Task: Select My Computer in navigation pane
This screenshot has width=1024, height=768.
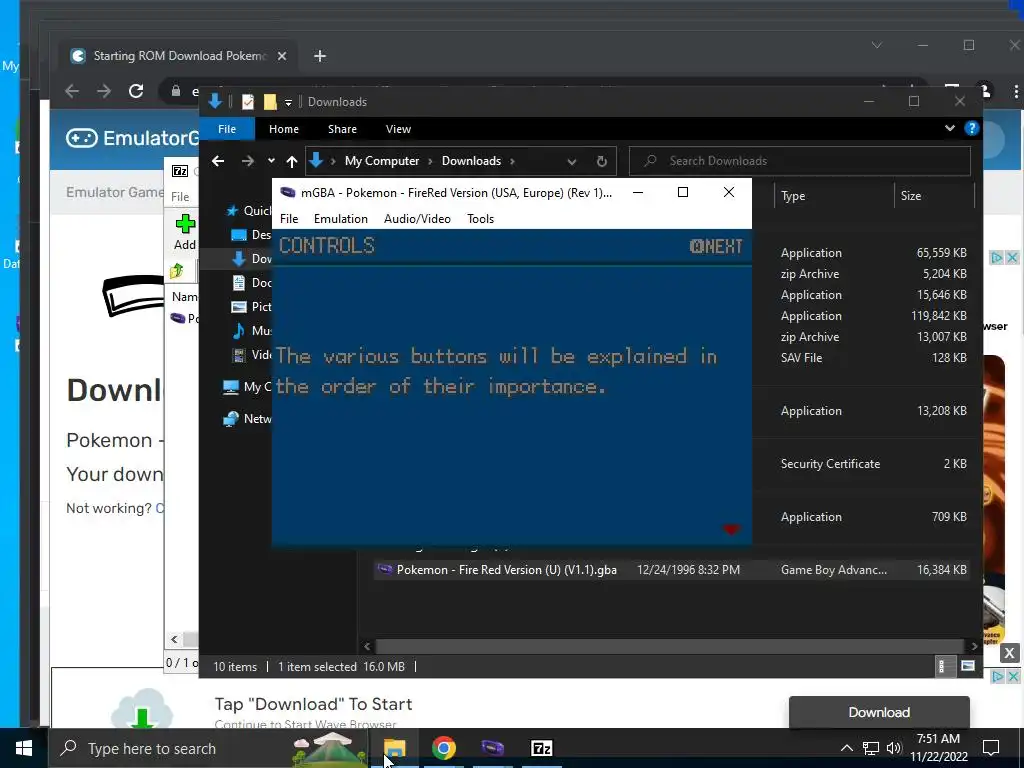Action: (x=248, y=387)
